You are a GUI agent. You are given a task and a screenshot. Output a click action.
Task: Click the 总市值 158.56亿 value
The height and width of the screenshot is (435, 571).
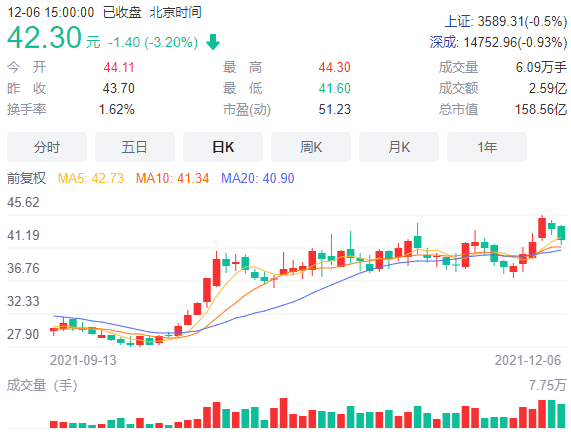(x=541, y=109)
